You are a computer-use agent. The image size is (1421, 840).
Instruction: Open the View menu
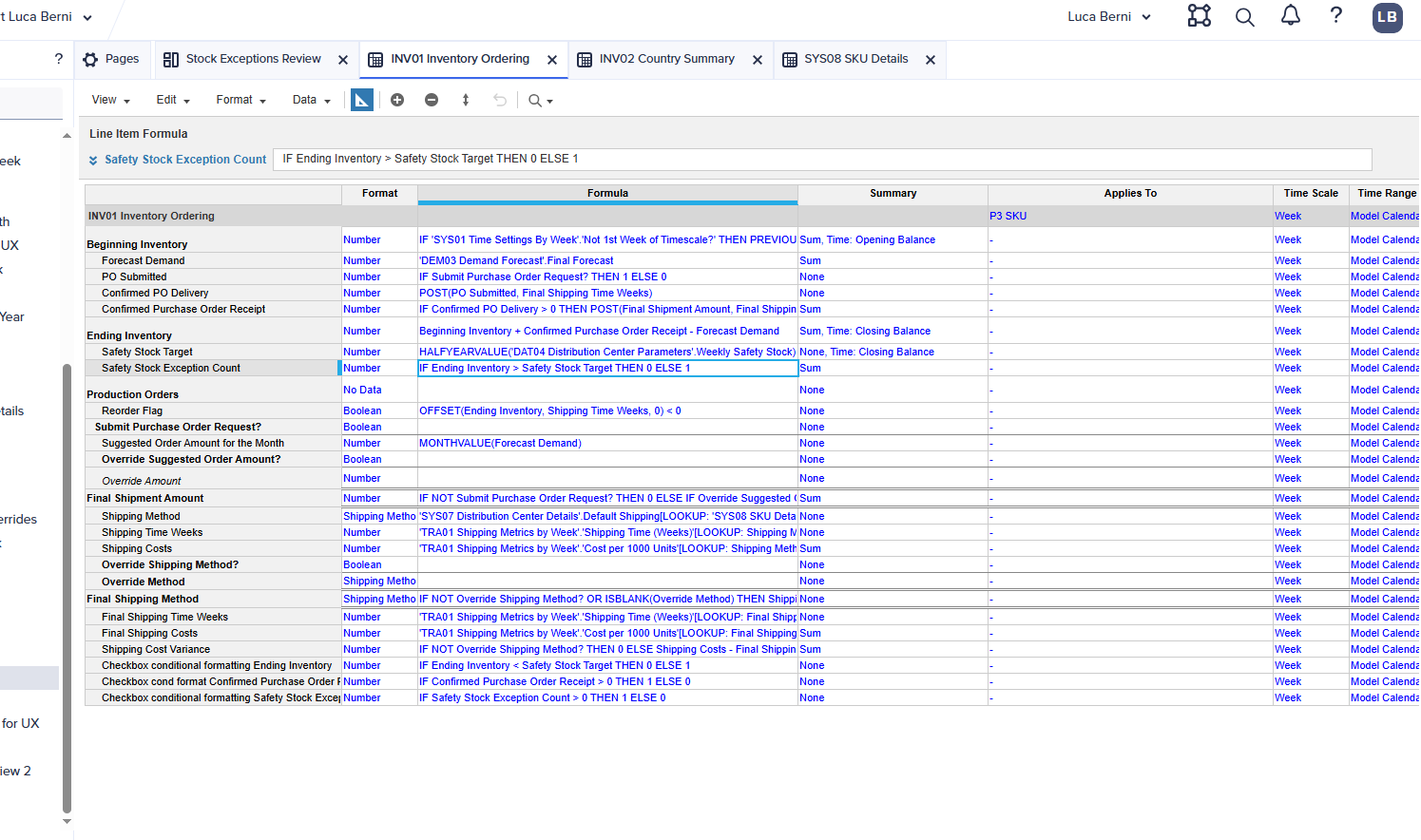[110, 100]
